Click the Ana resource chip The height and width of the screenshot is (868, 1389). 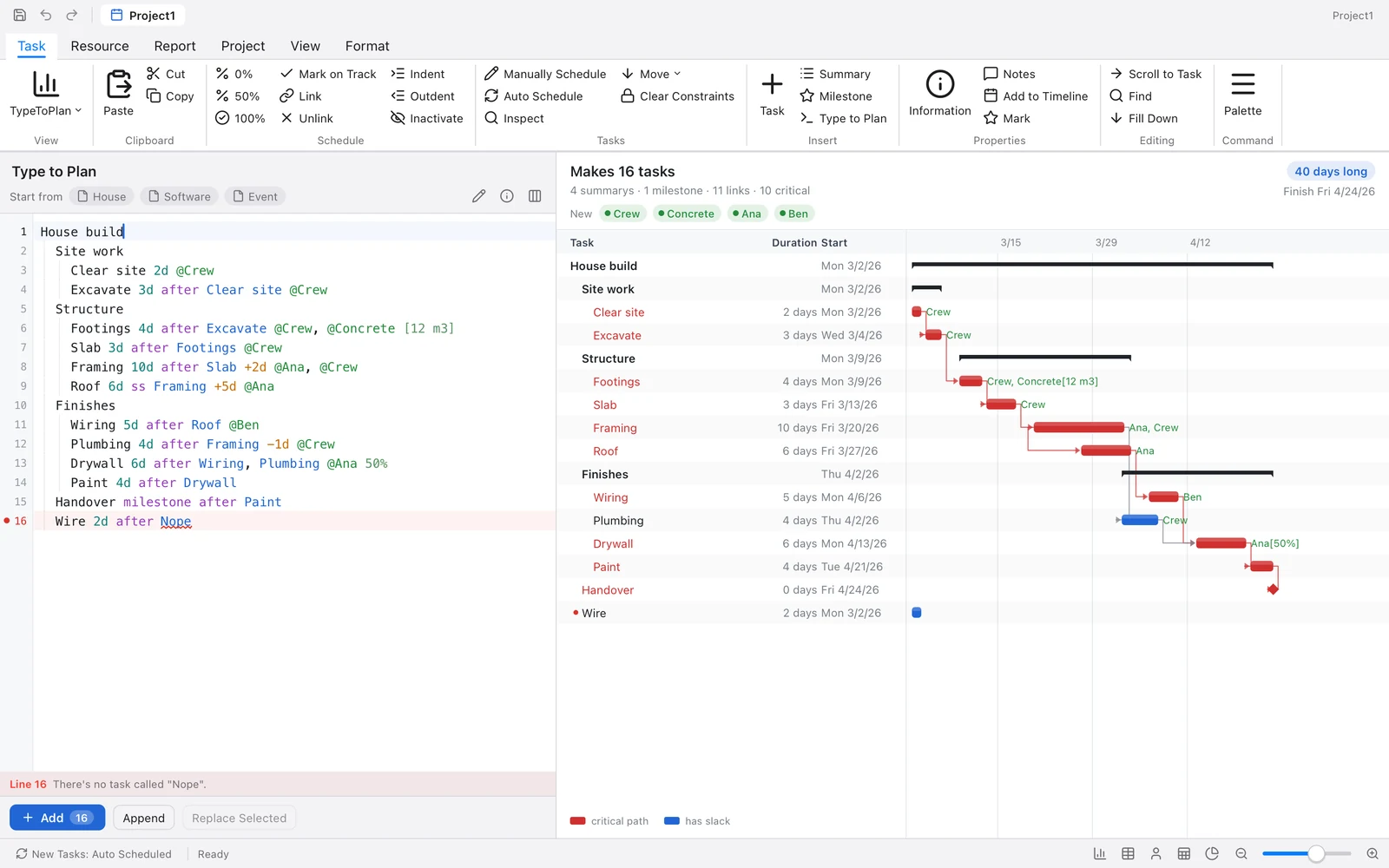point(747,214)
